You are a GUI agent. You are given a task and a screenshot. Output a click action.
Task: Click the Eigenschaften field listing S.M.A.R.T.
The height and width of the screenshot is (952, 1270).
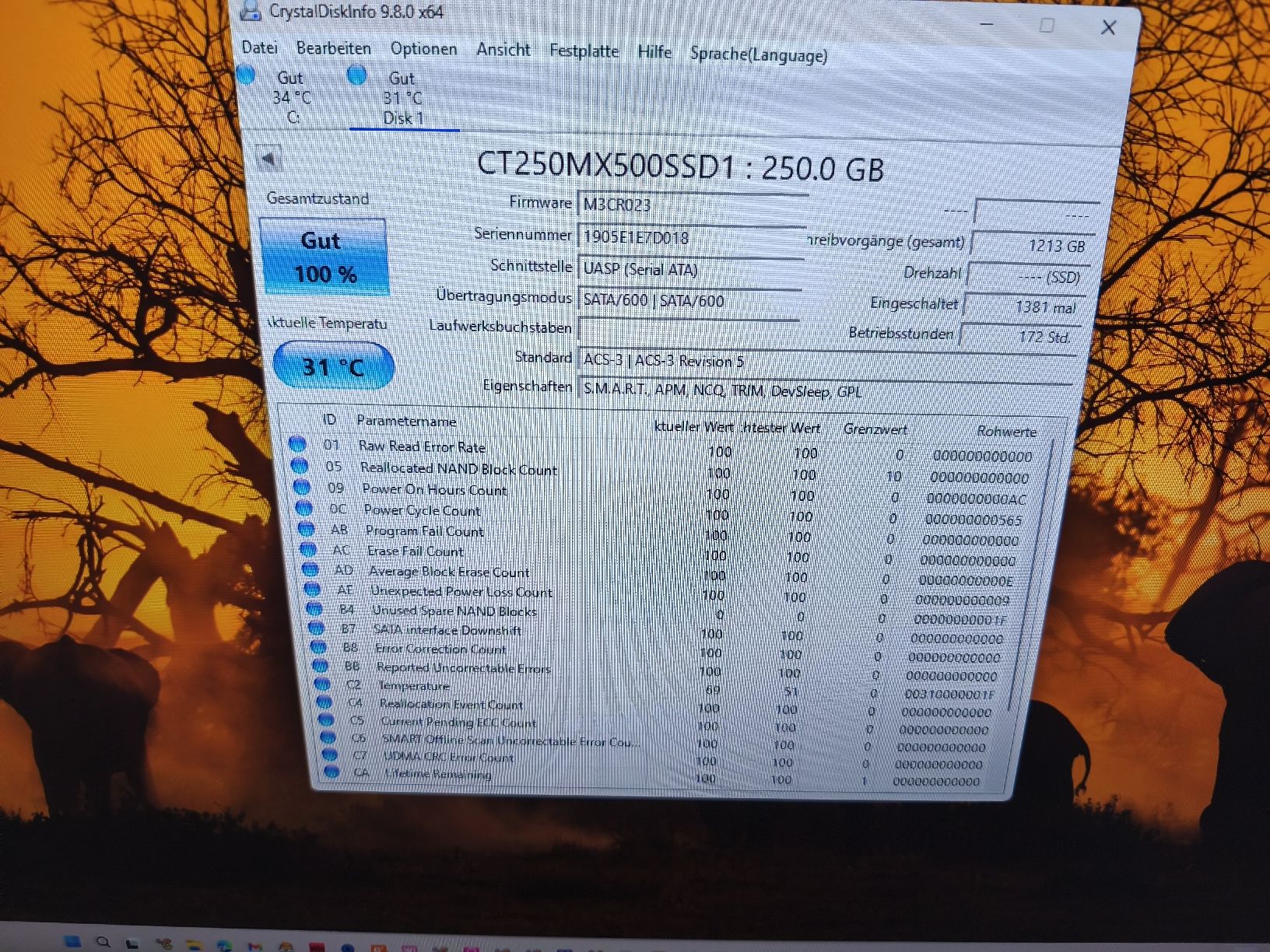(826, 390)
